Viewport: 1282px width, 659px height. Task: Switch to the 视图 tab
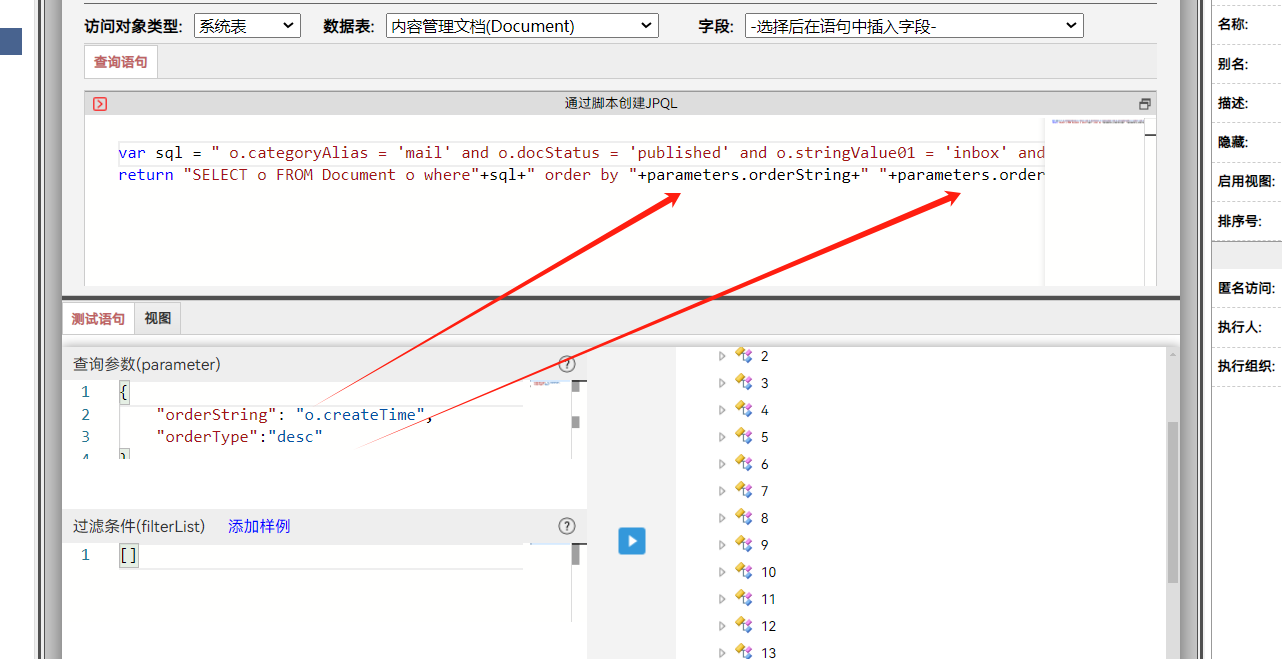[x=156, y=318]
